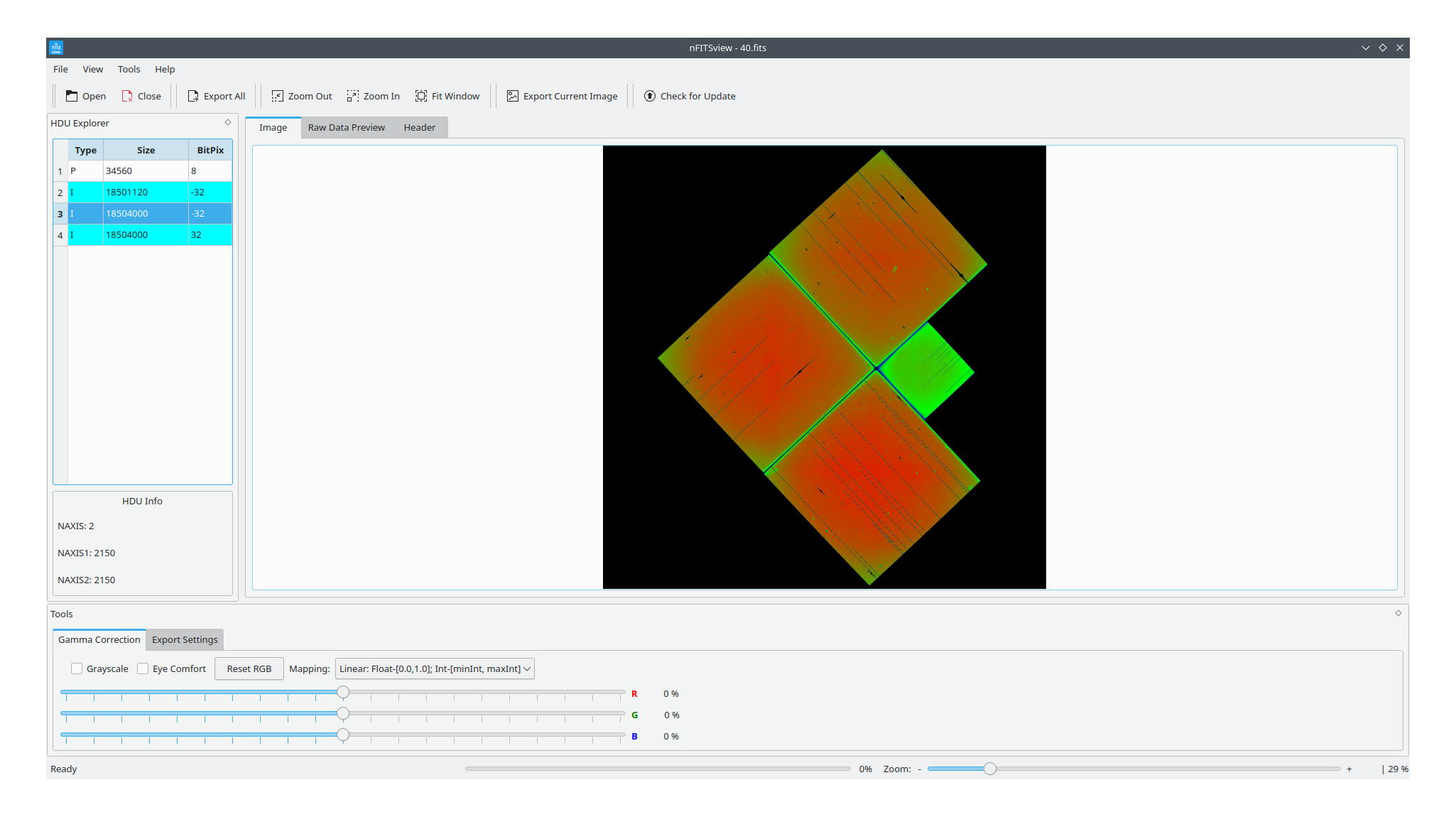Collapse the HDU Explorer panel toggle
This screenshot has width=1456, height=834.
(x=227, y=122)
